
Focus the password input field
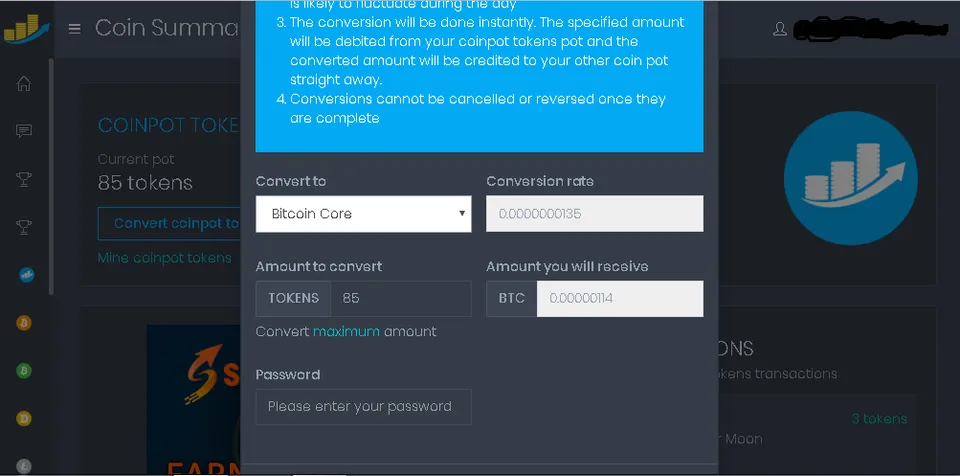[x=364, y=407]
